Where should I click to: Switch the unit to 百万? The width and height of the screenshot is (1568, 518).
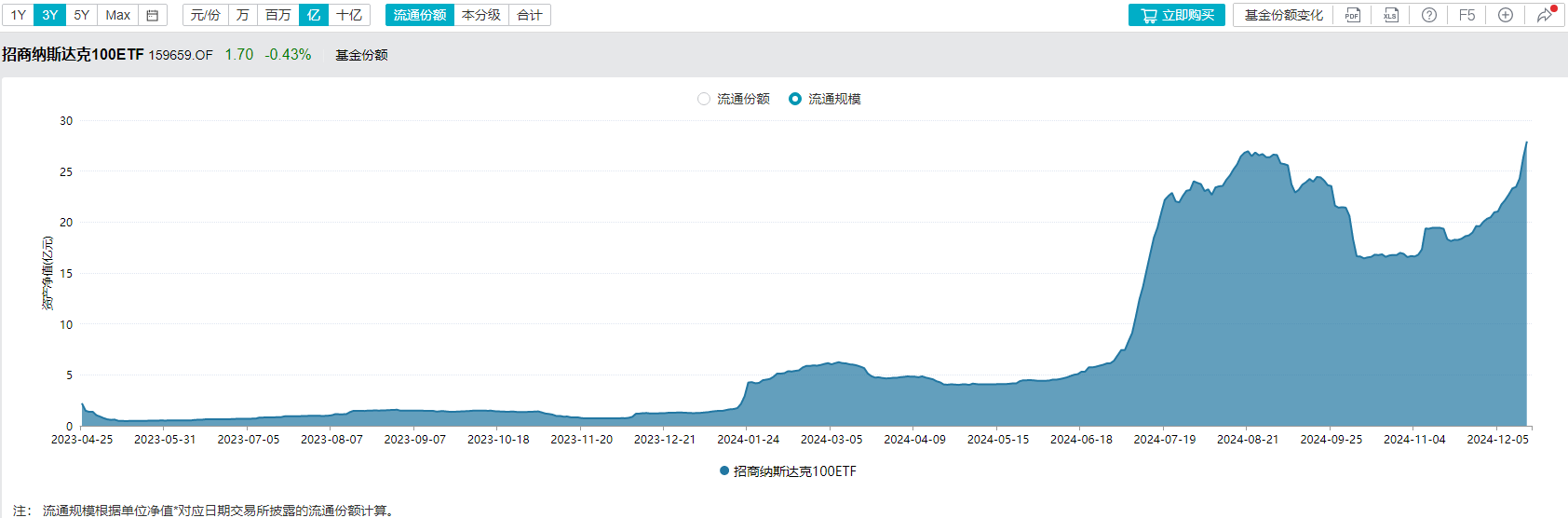(277, 15)
